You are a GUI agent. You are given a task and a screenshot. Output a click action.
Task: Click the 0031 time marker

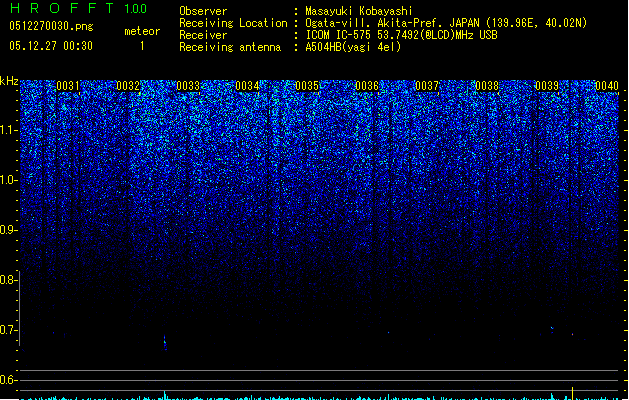(68, 86)
